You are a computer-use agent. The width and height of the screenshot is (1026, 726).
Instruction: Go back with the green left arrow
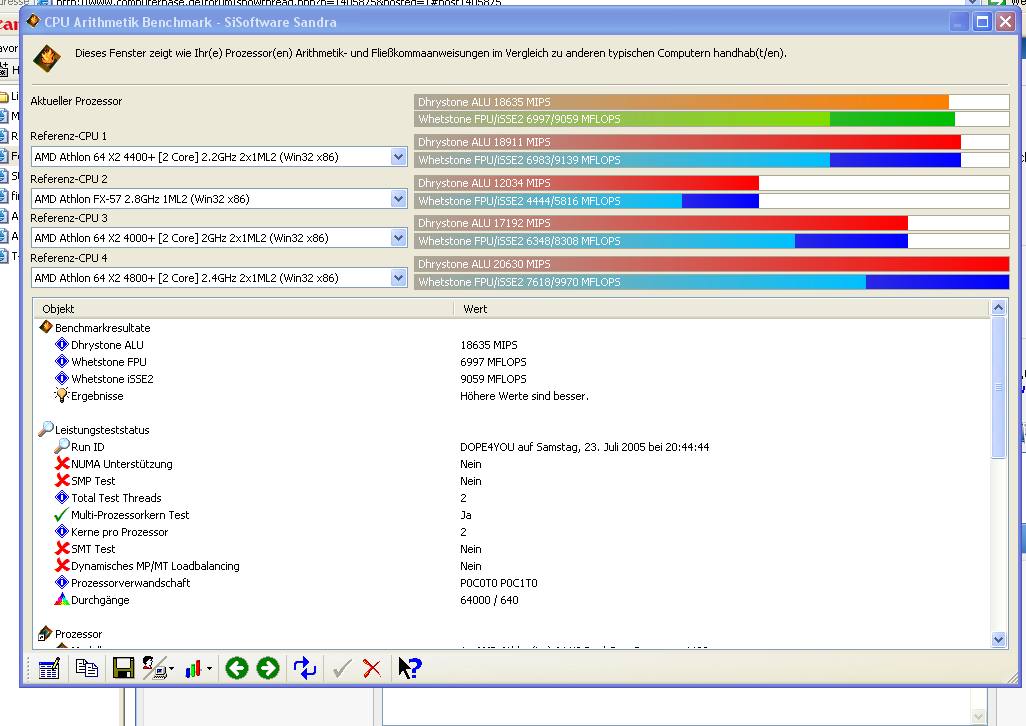click(x=237, y=668)
